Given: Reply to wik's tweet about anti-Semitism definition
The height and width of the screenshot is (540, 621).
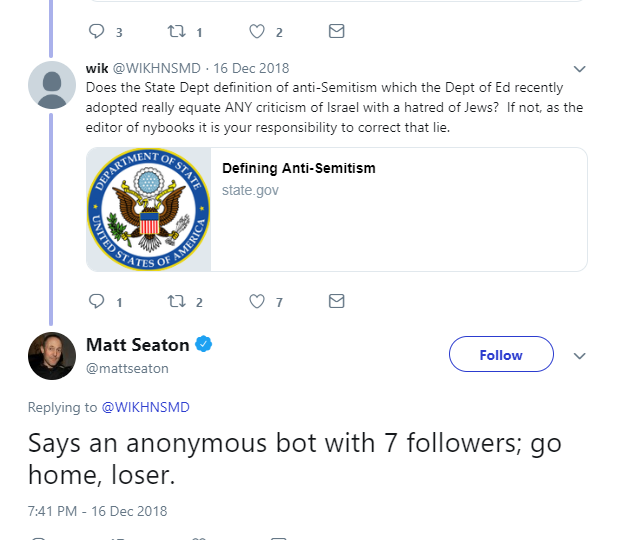Looking at the screenshot, I should 97,301.
